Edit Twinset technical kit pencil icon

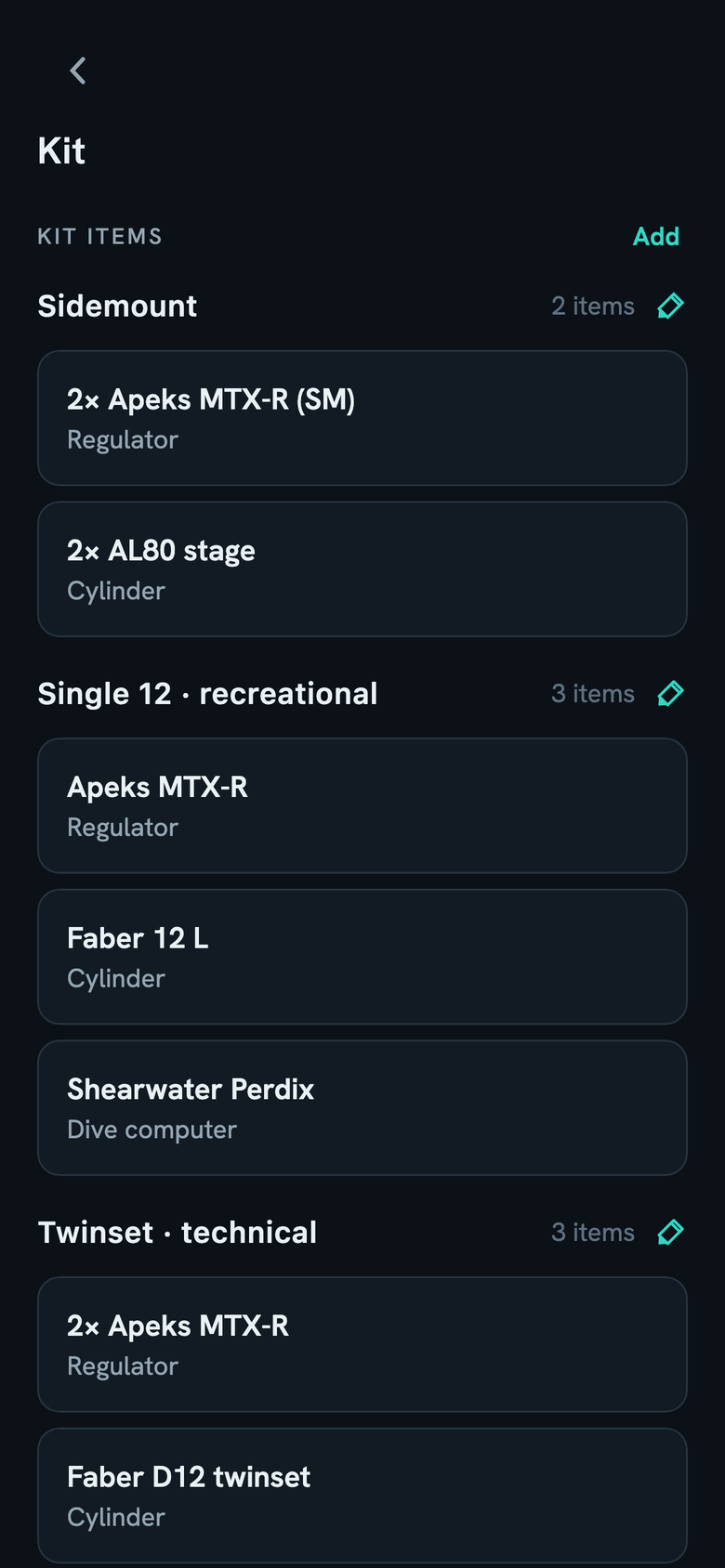(670, 1233)
